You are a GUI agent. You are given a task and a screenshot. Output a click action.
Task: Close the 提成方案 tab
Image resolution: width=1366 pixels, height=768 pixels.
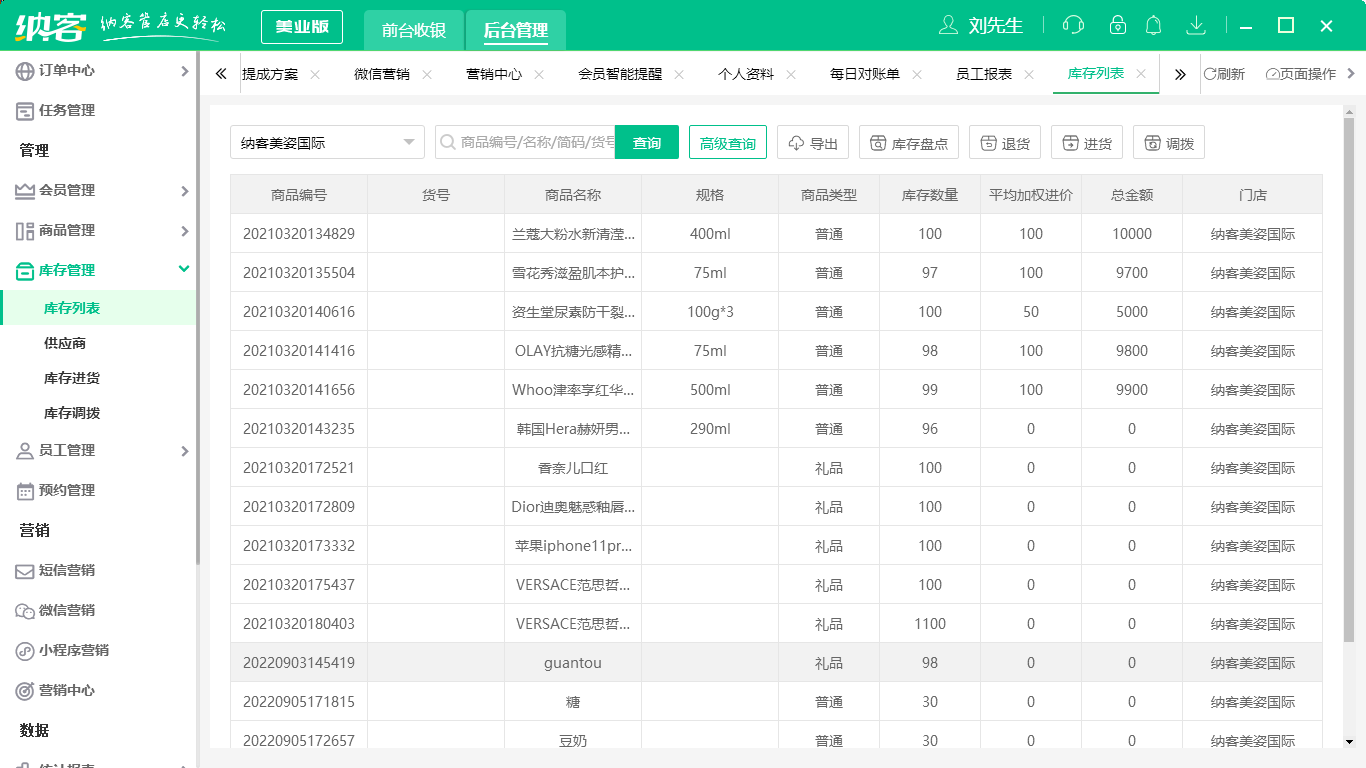(315, 74)
